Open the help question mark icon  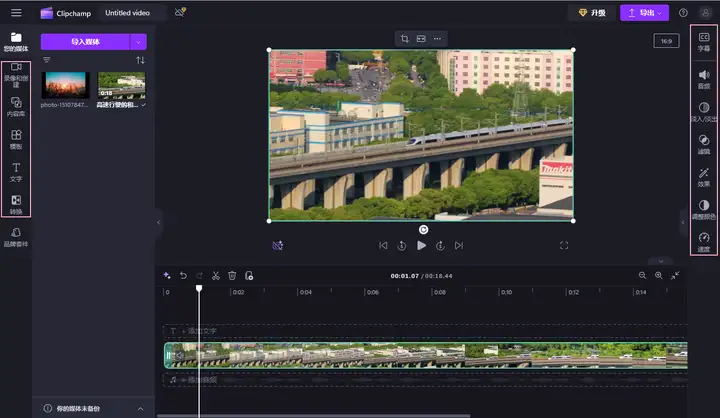click(x=683, y=13)
